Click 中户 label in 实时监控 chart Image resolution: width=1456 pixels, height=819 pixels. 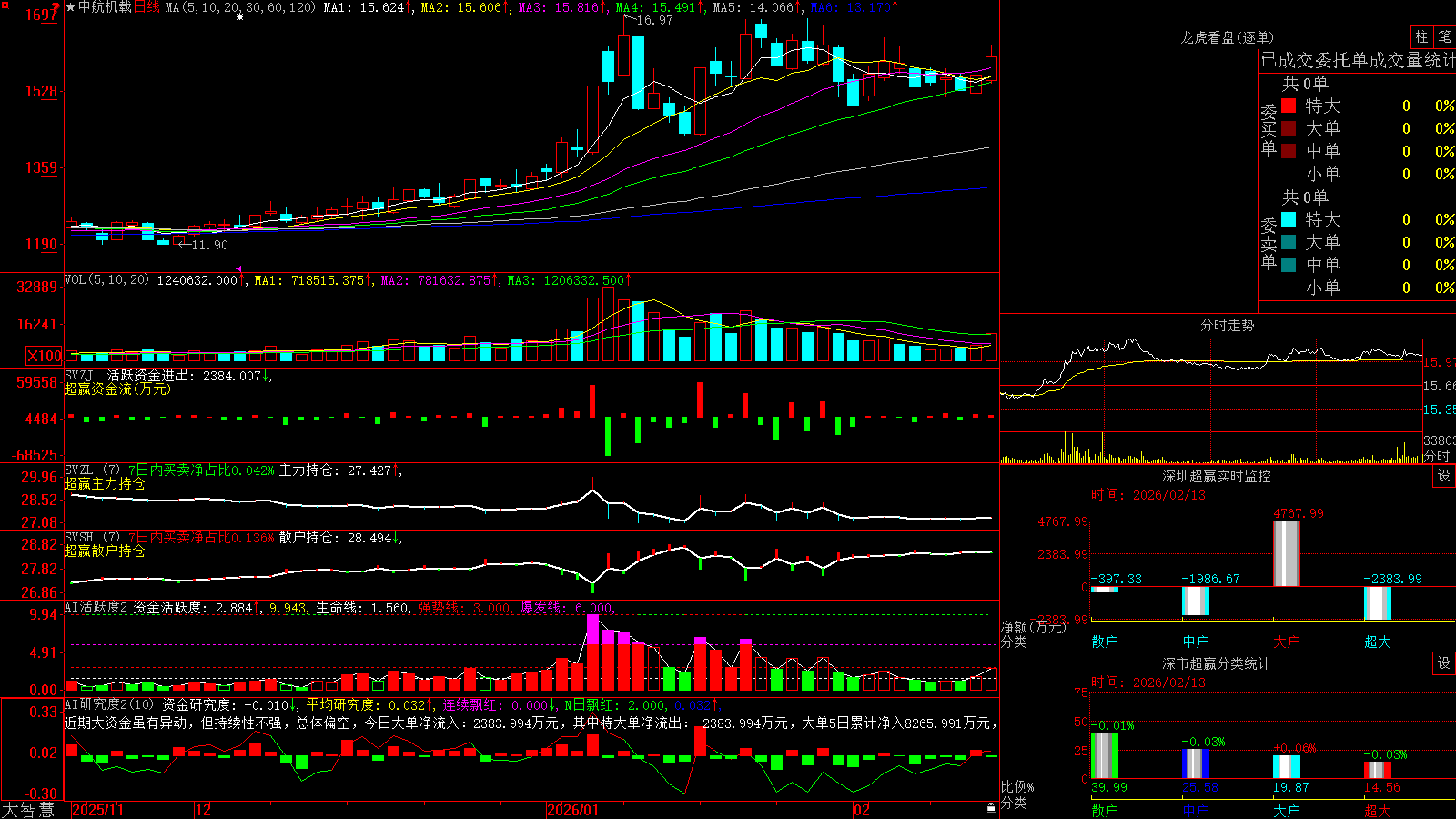pos(1196,642)
